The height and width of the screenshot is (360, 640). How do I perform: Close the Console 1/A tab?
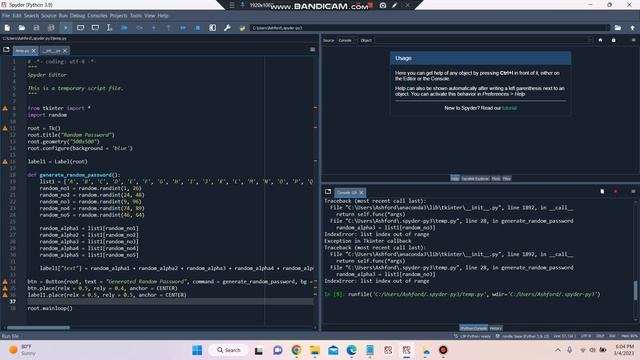click(361, 192)
